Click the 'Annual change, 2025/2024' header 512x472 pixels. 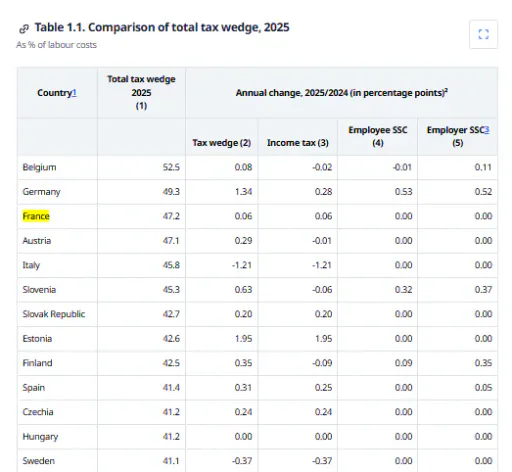(342, 92)
